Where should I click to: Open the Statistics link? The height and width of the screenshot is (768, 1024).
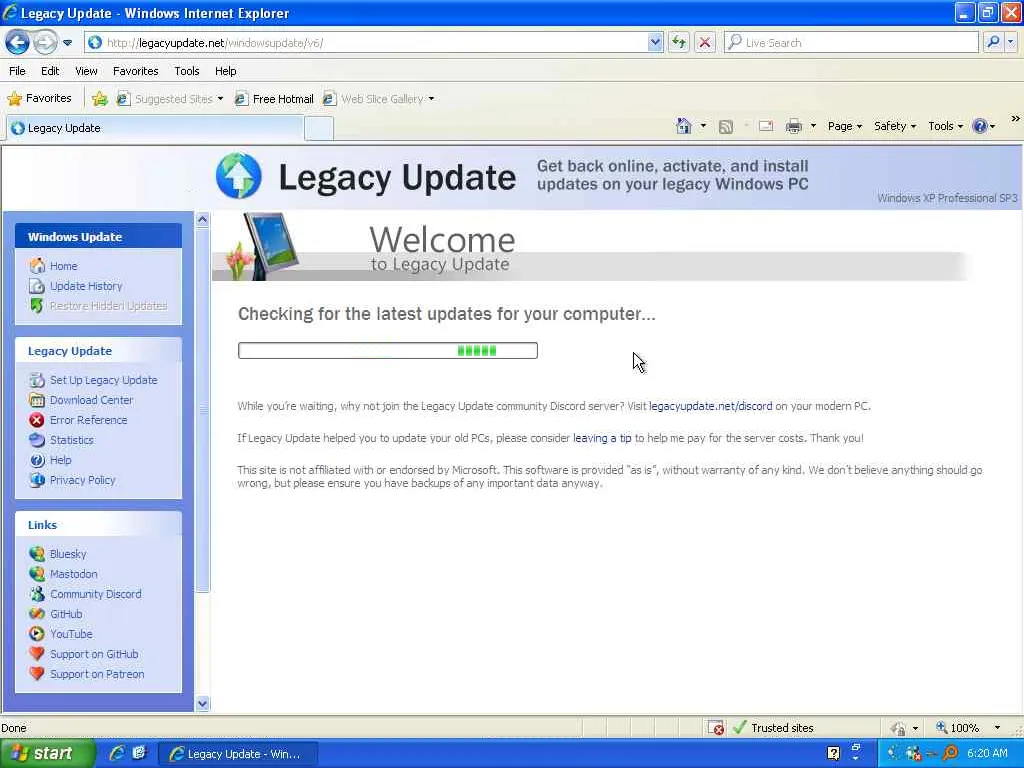click(72, 440)
